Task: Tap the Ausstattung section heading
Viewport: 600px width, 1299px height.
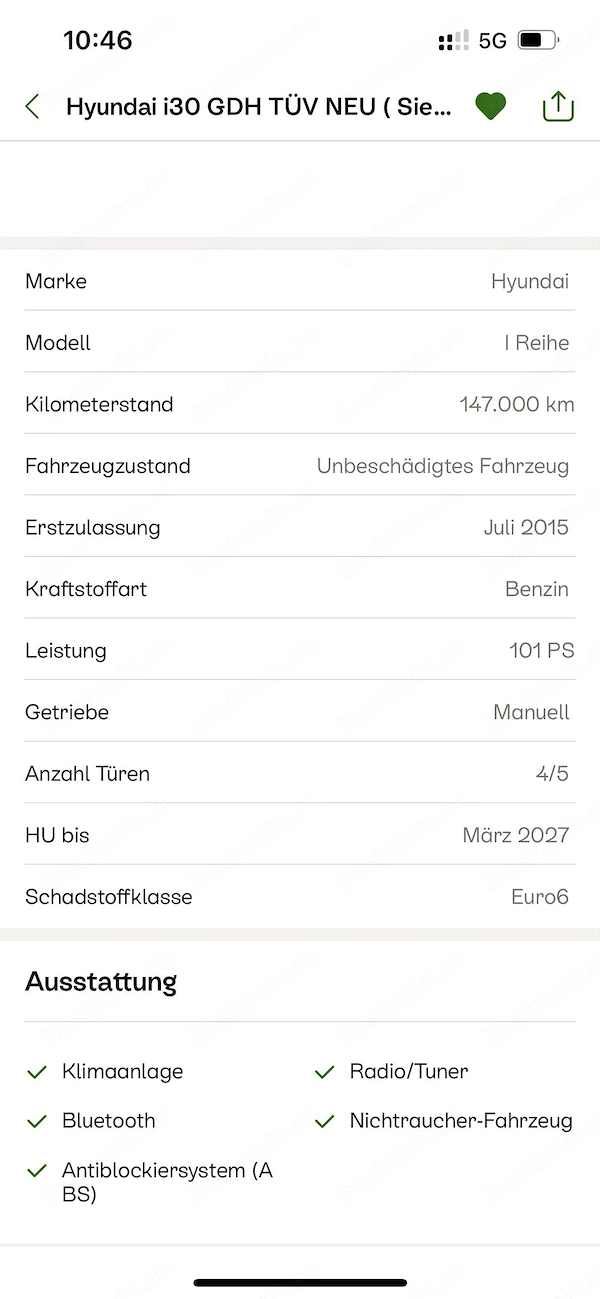Action: 101,981
